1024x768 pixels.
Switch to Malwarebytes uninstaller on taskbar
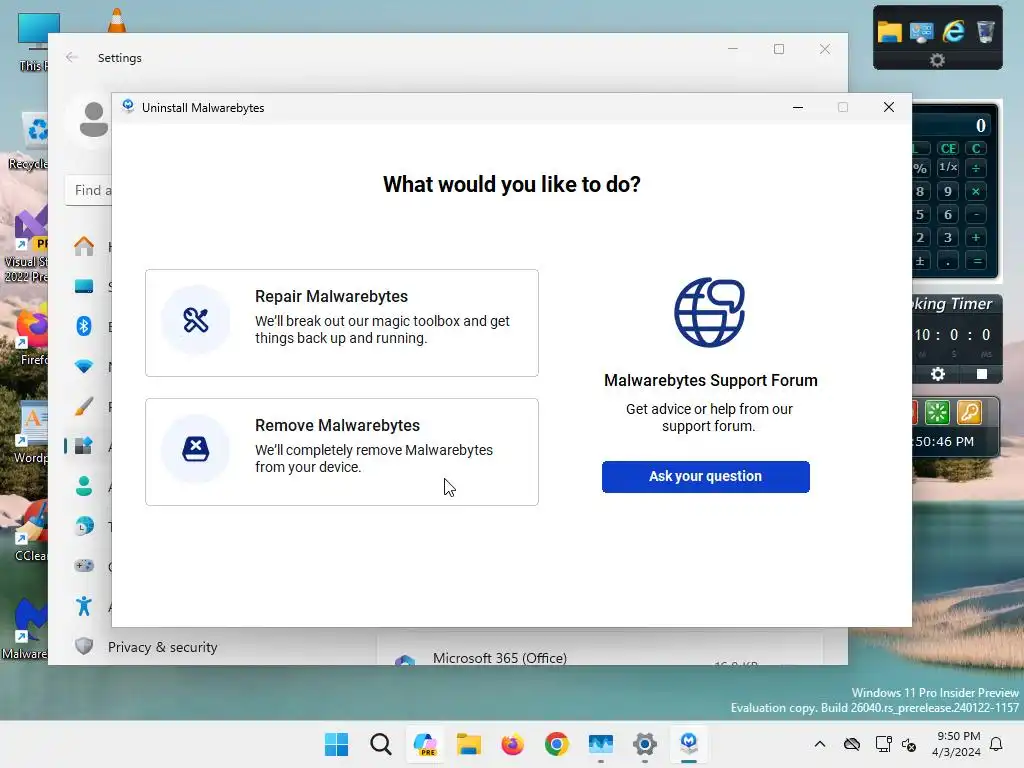[689, 744]
